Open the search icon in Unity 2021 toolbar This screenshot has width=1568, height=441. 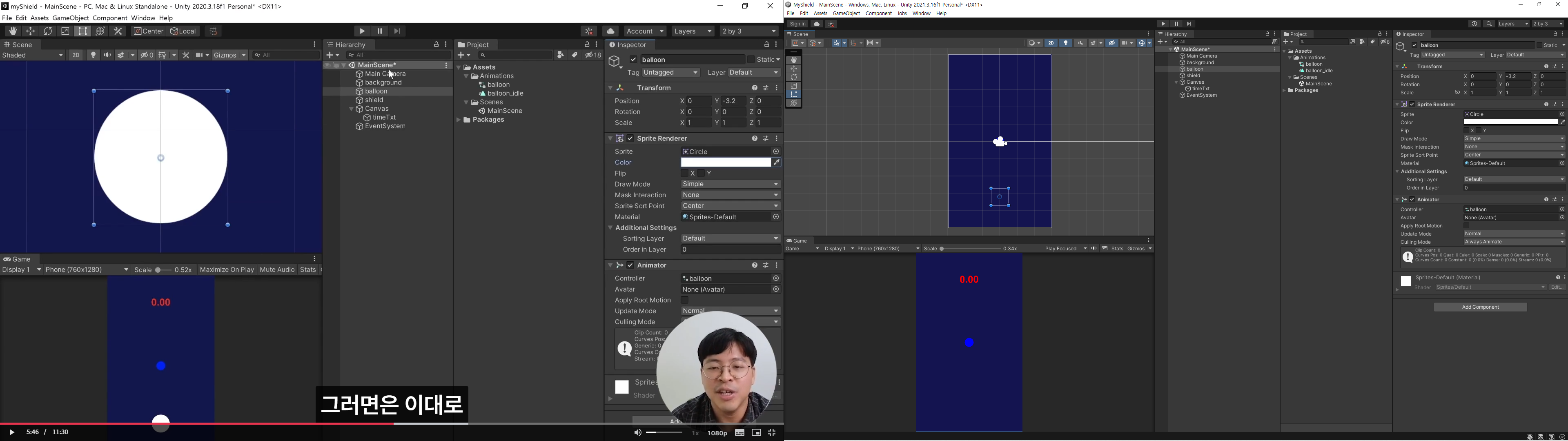[x=1490, y=24]
